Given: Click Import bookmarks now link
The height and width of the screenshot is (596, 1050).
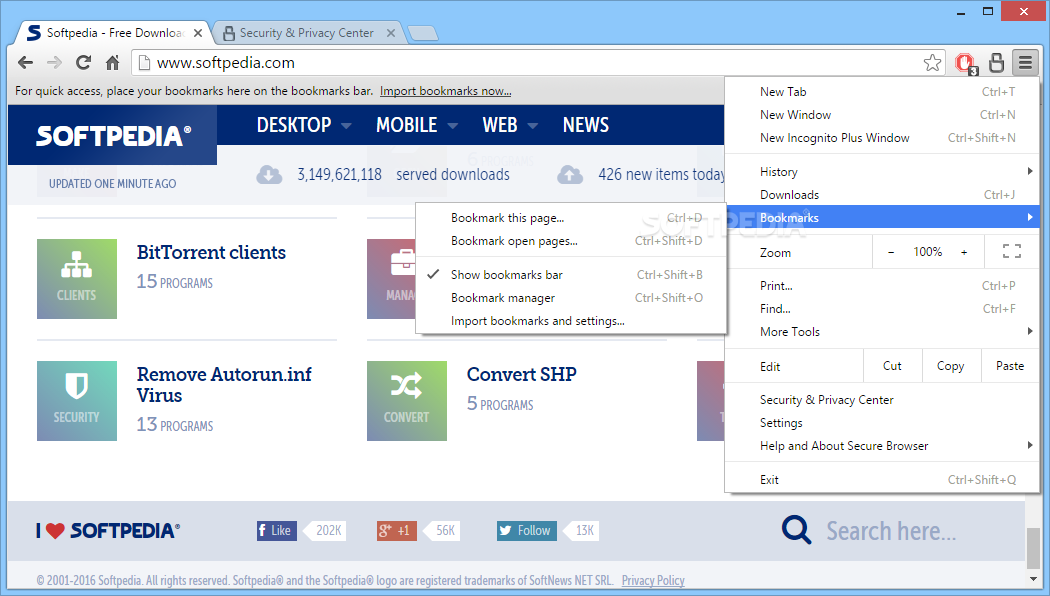Looking at the screenshot, I should [445, 91].
